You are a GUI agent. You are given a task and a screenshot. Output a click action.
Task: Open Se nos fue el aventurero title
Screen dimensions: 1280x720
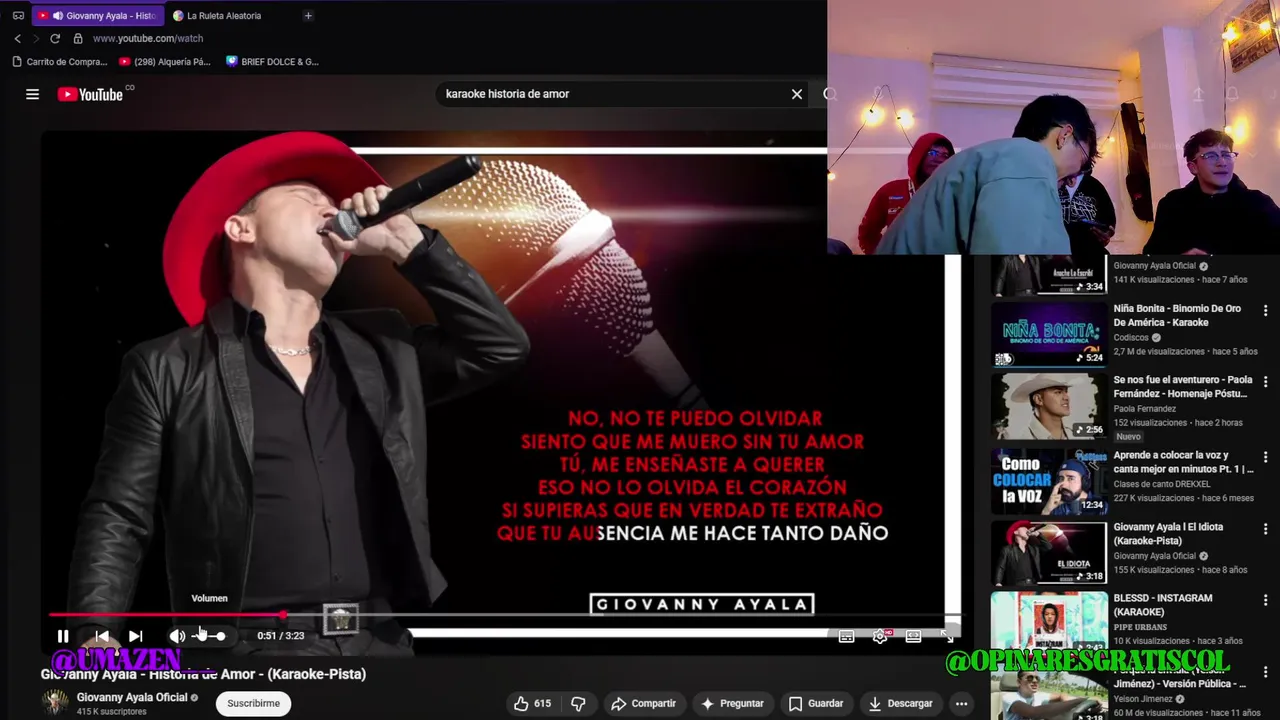pos(1183,387)
